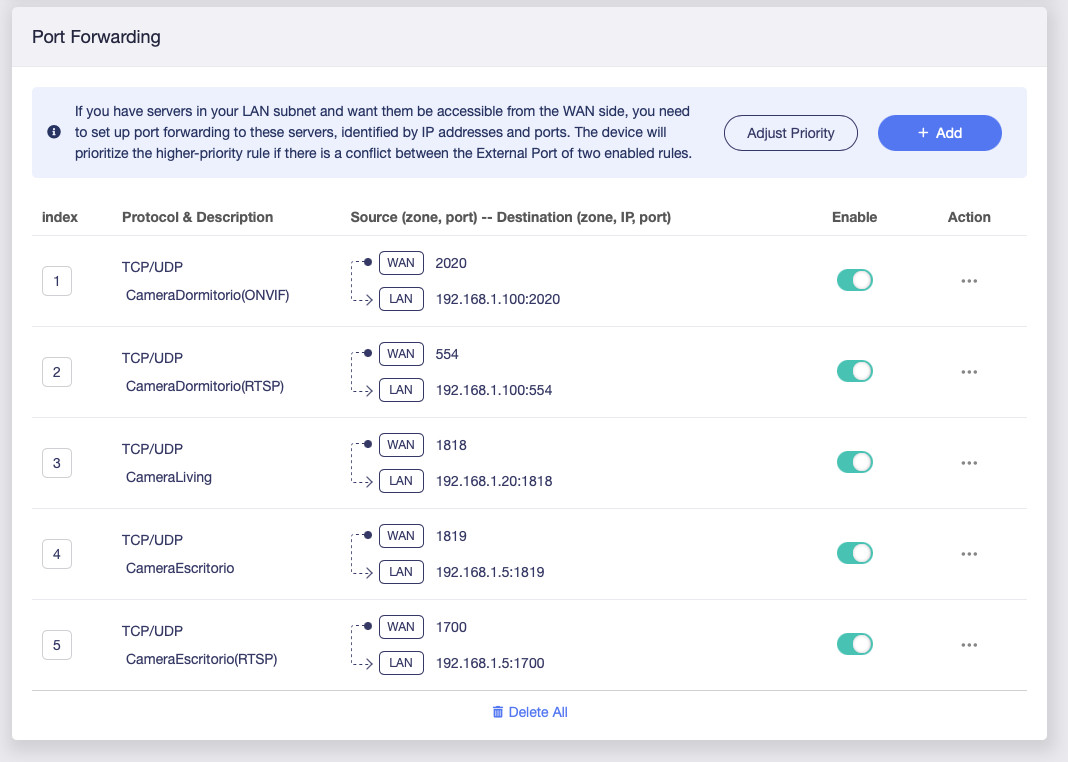Click the CameraLiving description text
The width and height of the screenshot is (1068, 762).
[168, 477]
